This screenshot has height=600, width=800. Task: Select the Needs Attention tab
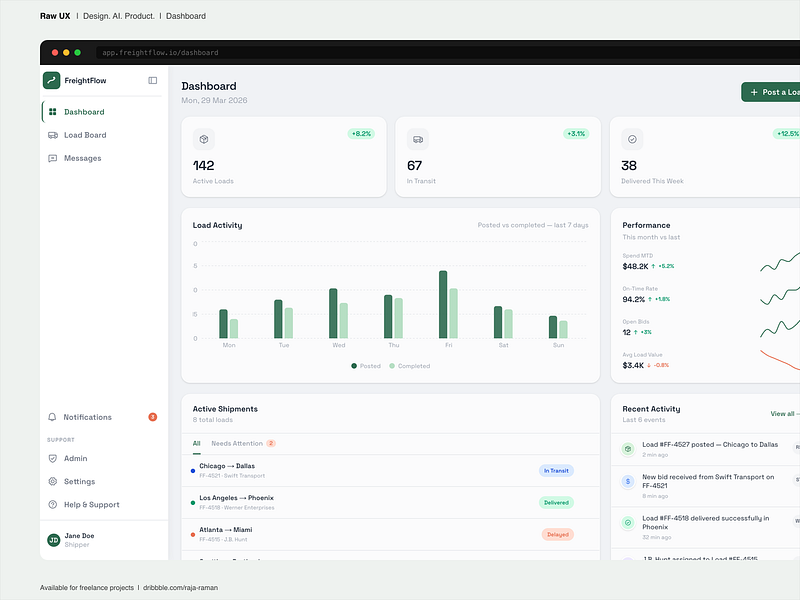click(x=243, y=443)
